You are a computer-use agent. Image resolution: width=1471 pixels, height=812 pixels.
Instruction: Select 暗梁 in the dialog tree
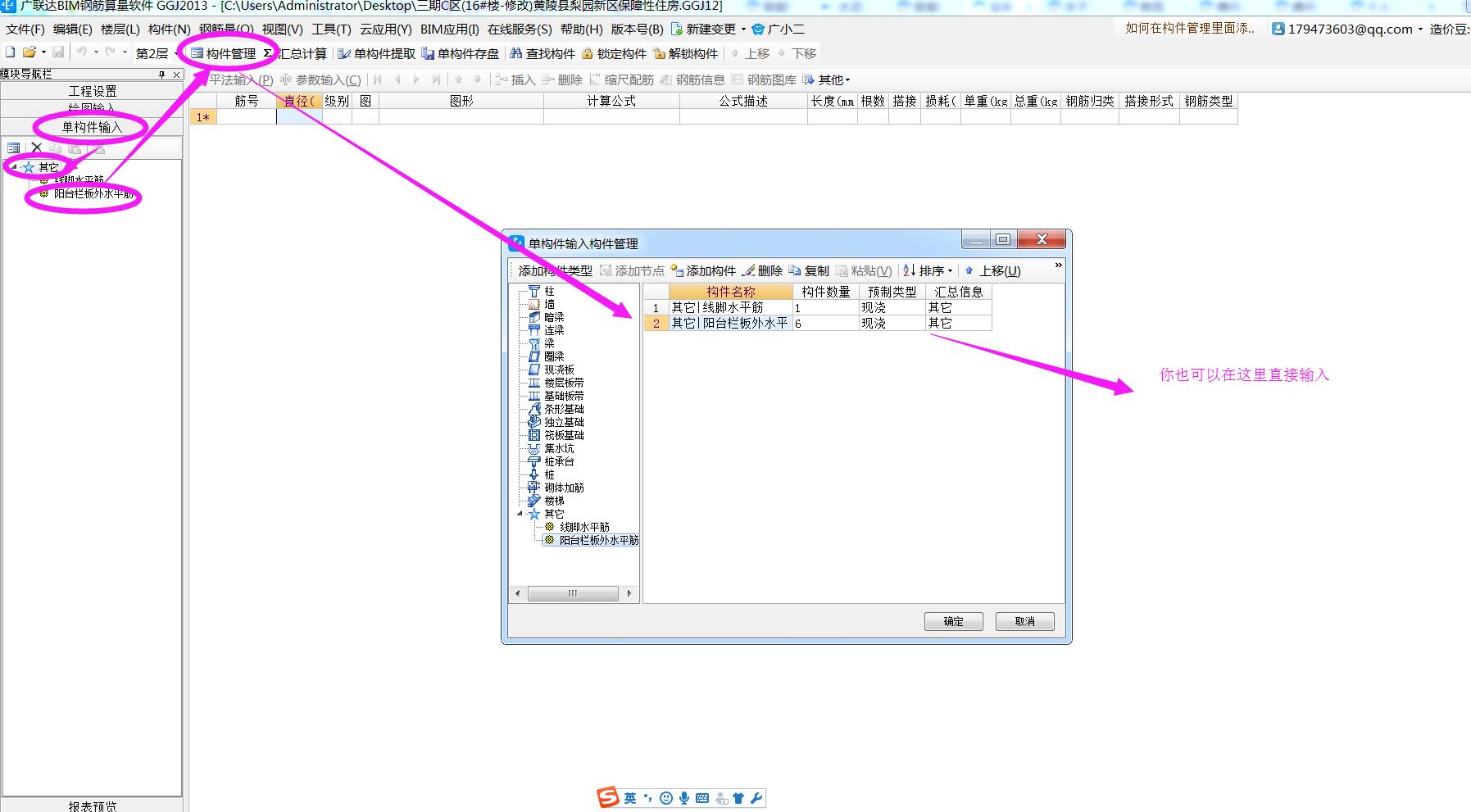554,317
